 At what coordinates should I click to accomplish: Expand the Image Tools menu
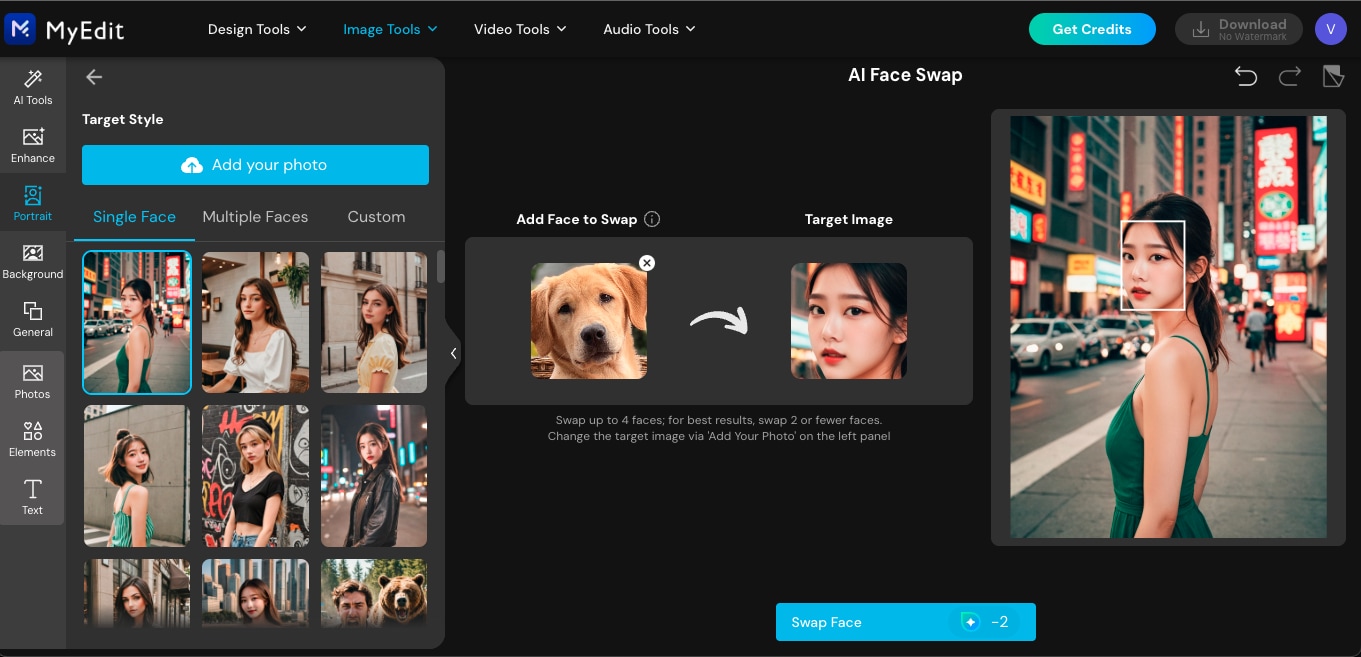click(x=390, y=29)
